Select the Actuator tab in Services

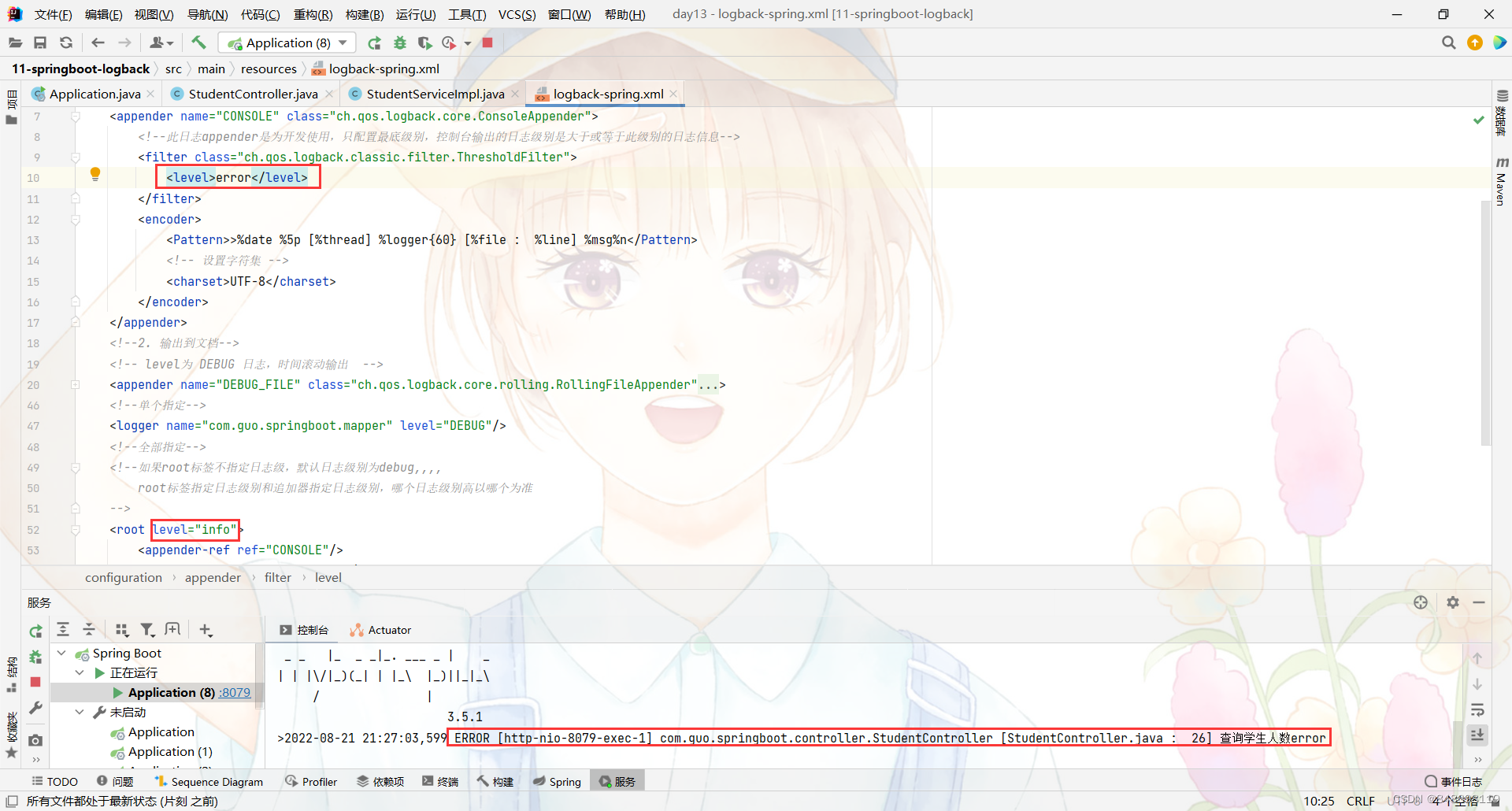(381, 630)
